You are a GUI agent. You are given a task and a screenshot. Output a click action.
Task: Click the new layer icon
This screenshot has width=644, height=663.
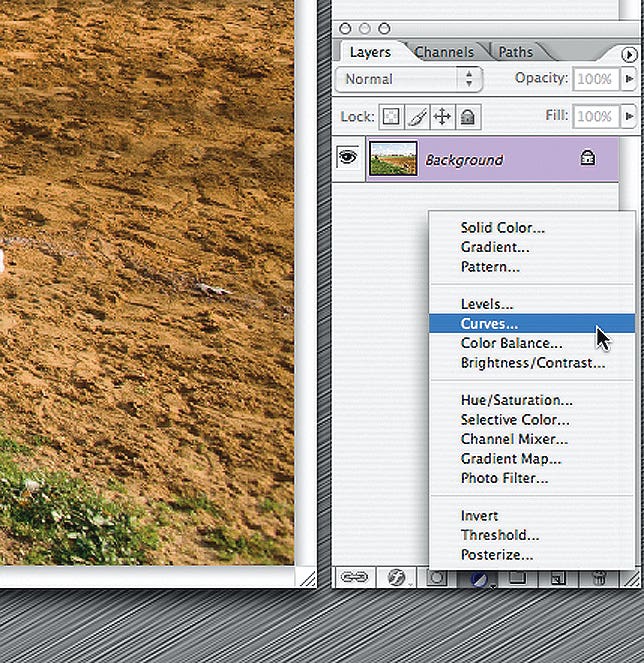coord(558,577)
